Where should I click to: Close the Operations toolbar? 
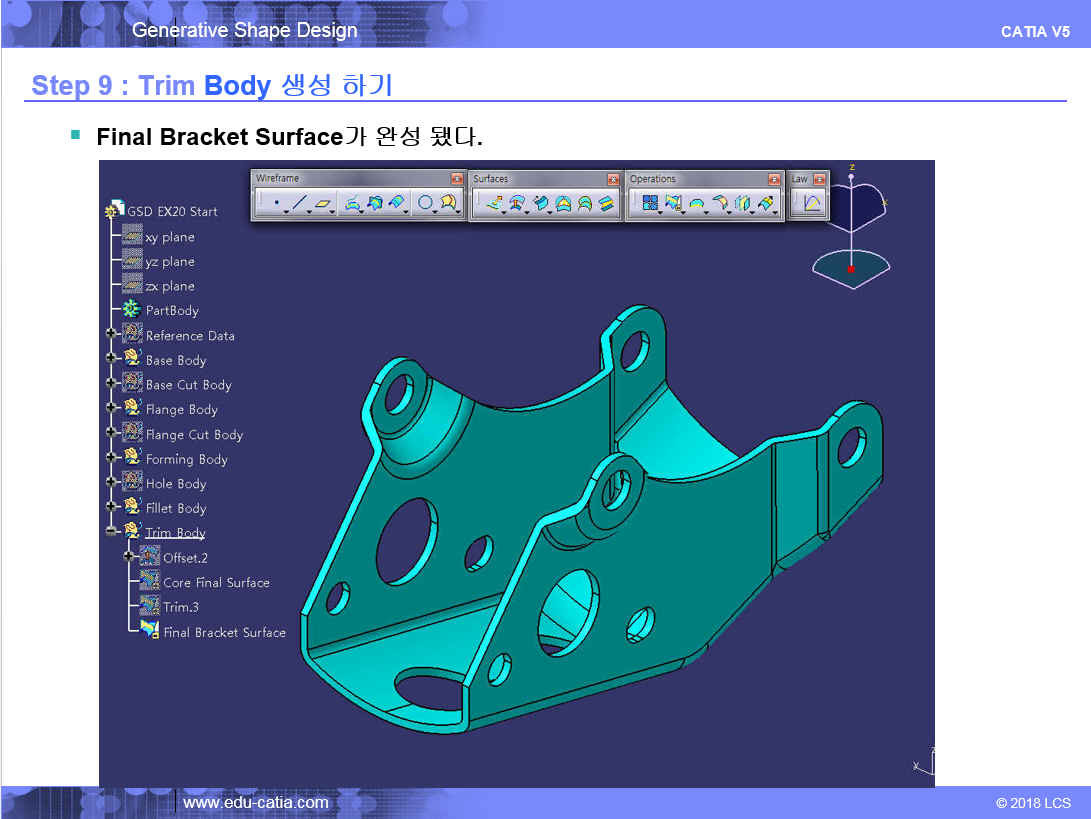[x=774, y=179]
